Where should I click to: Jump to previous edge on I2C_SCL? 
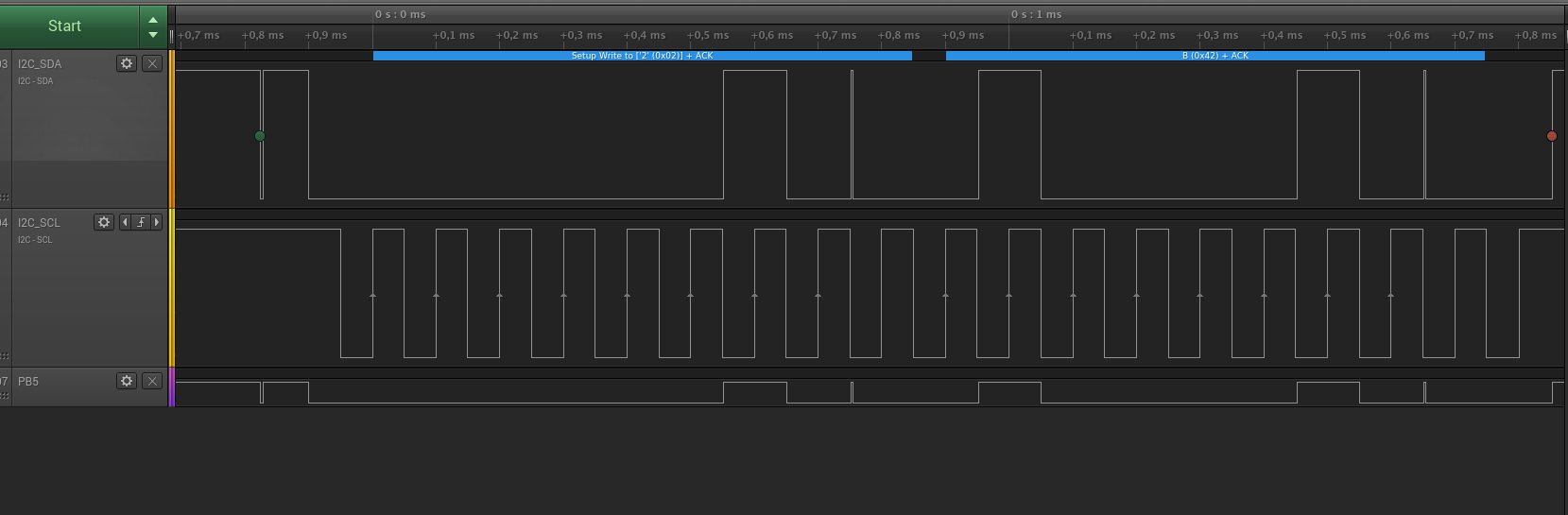125,222
